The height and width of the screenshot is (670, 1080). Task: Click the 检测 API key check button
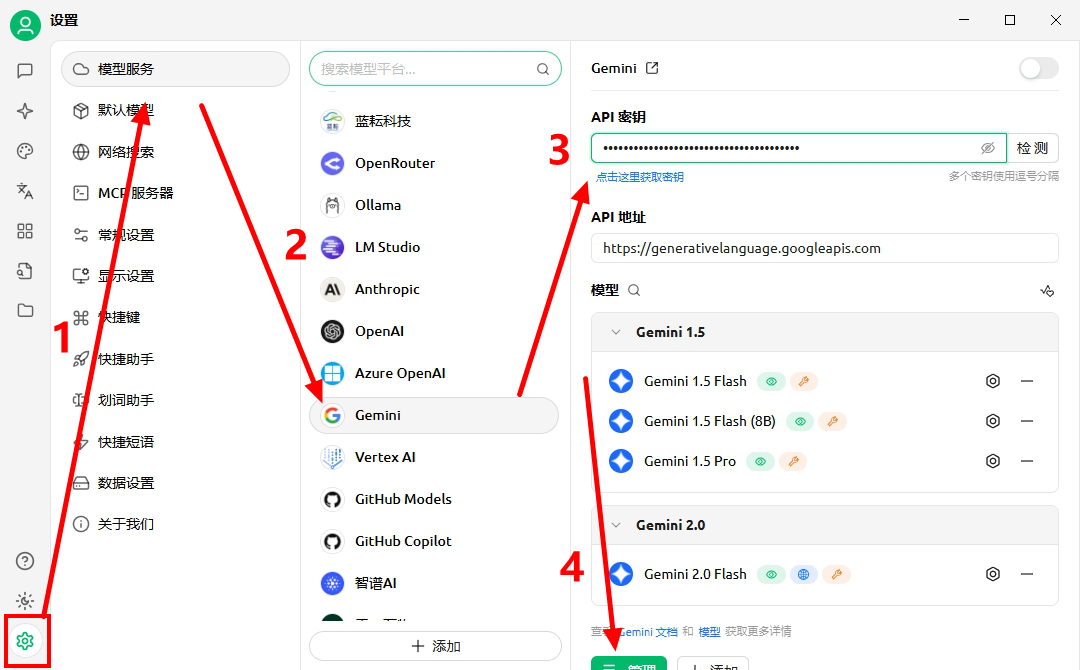(x=1032, y=148)
